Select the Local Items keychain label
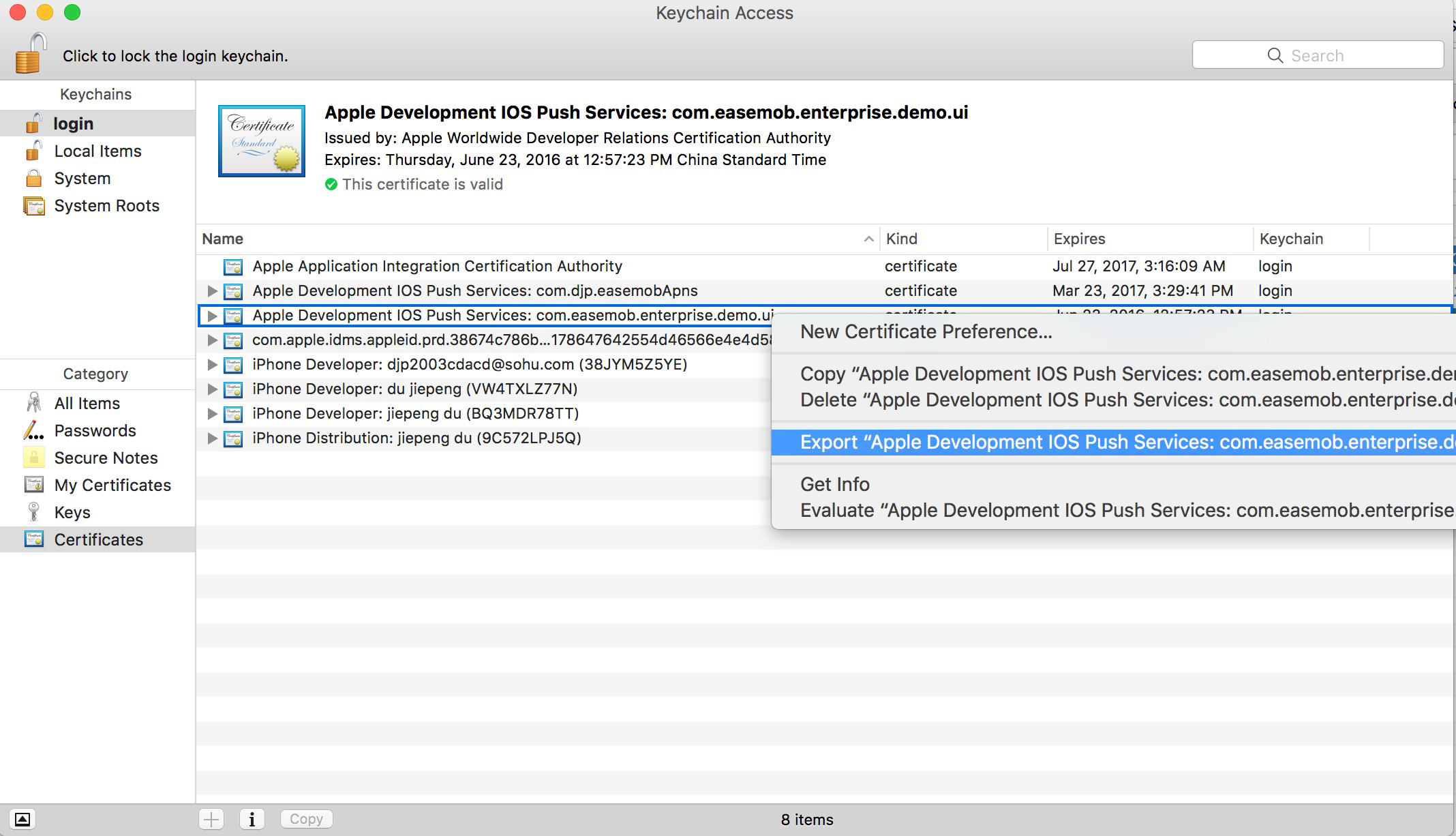This screenshot has height=836, width=1456. pos(97,151)
